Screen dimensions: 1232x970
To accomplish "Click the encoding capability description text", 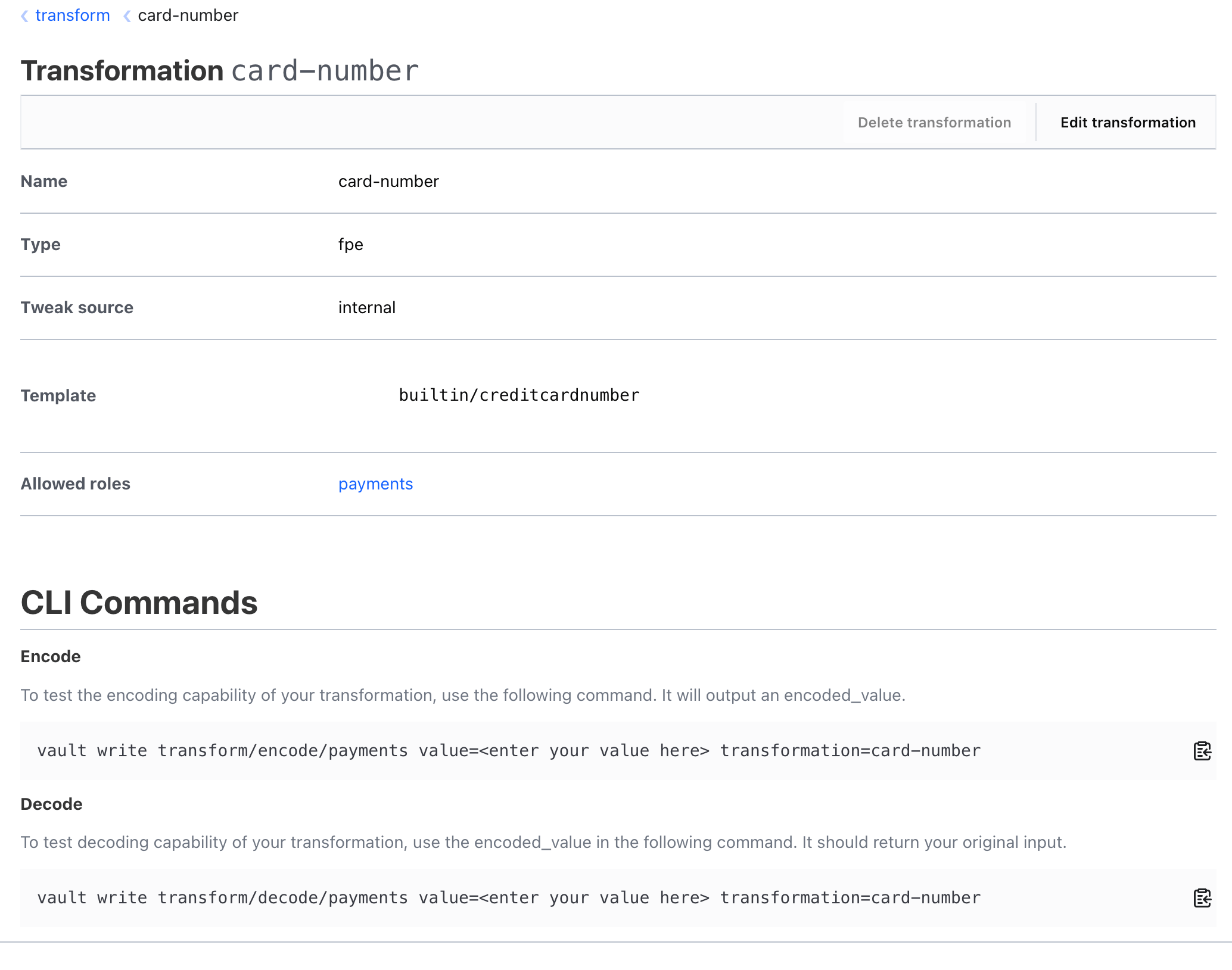I will click(x=463, y=695).
